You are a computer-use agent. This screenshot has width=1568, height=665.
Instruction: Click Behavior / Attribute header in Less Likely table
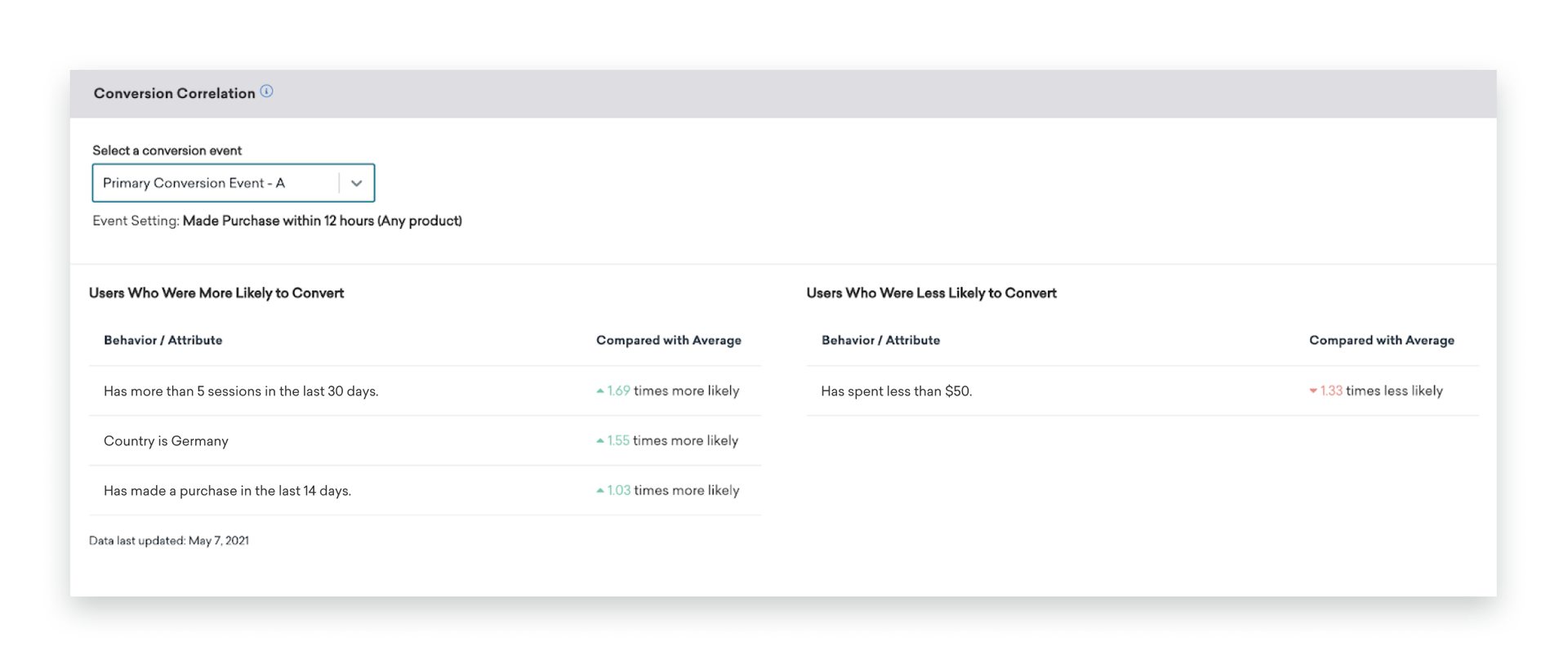click(x=880, y=341)
